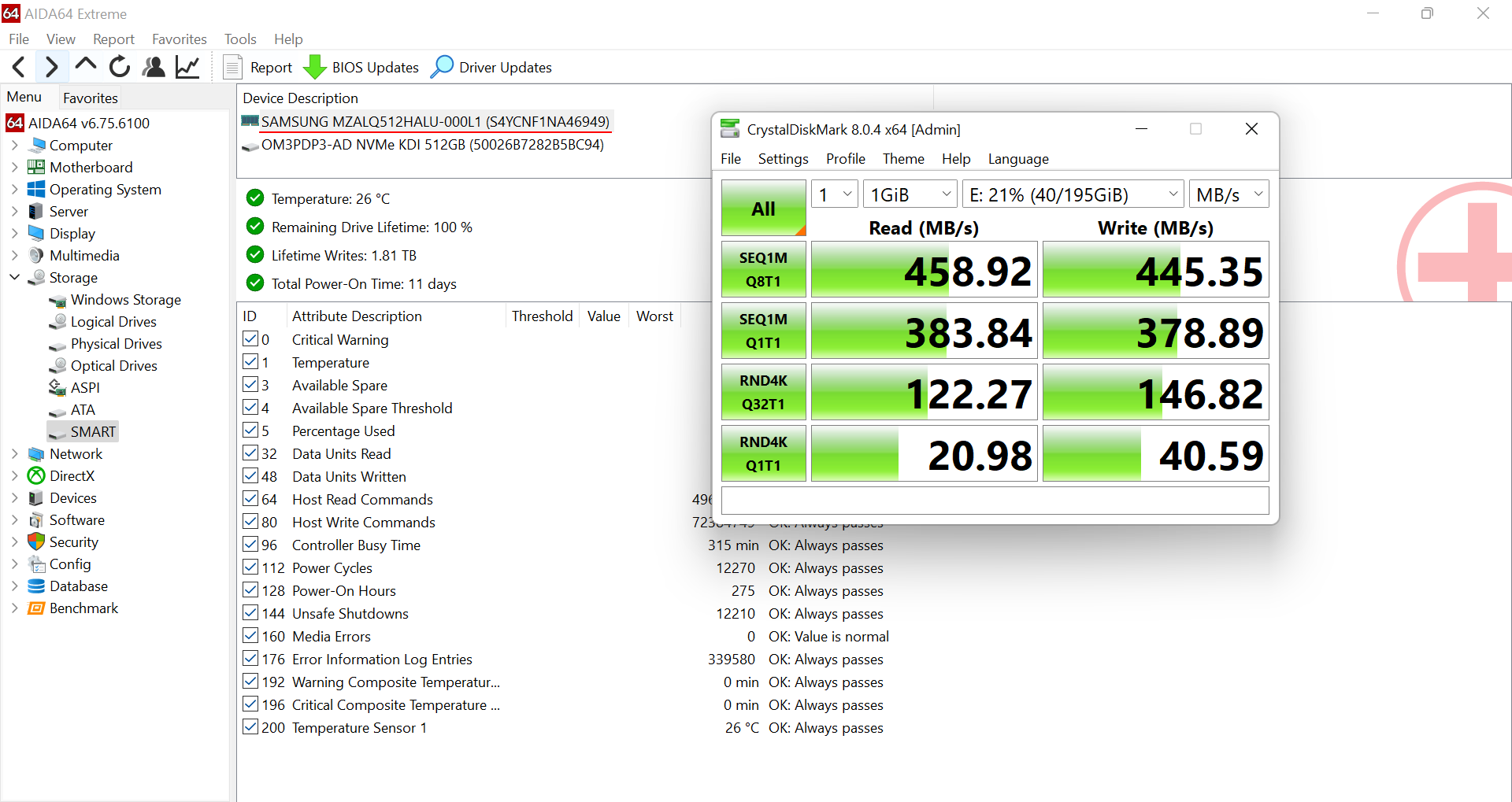Open the test count dropdown showing 1
Viewport: 1512px width, 802px height.
835,194
